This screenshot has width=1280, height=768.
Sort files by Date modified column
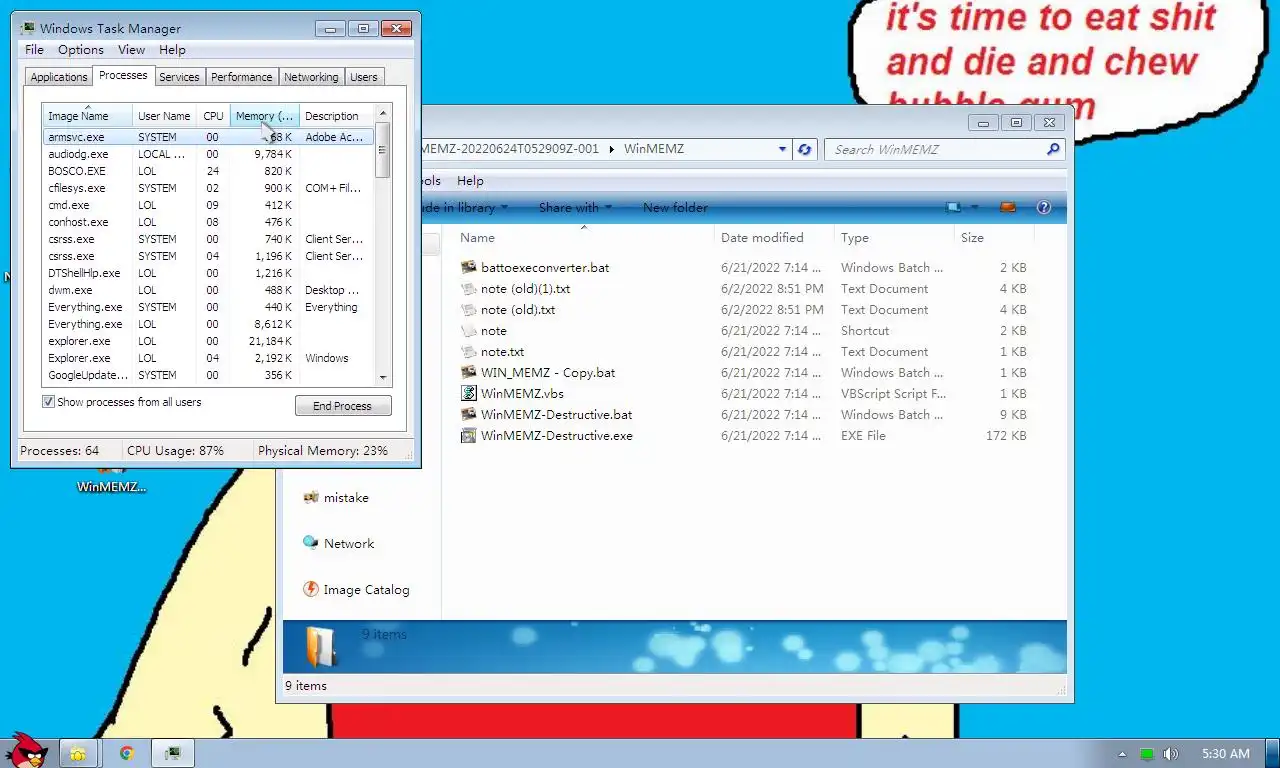pos(774,238)
